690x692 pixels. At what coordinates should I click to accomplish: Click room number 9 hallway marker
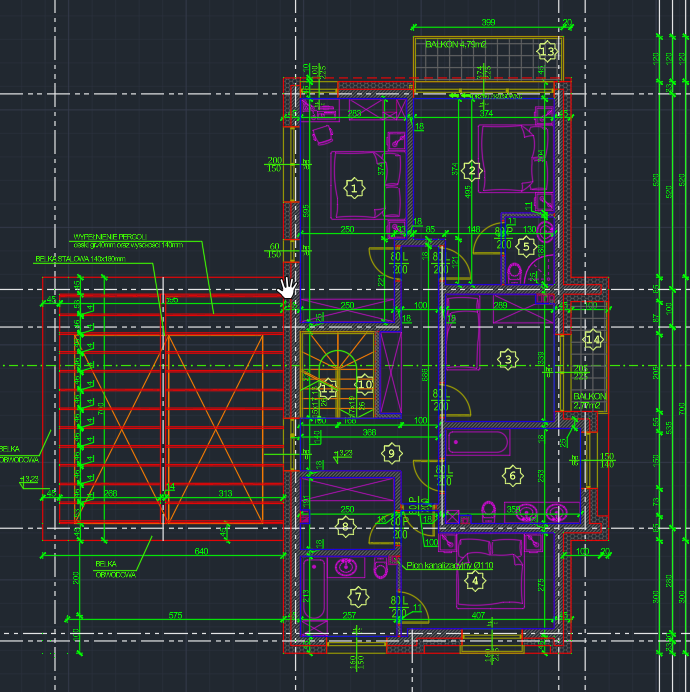pyautogui.click(x=391, y=453)
